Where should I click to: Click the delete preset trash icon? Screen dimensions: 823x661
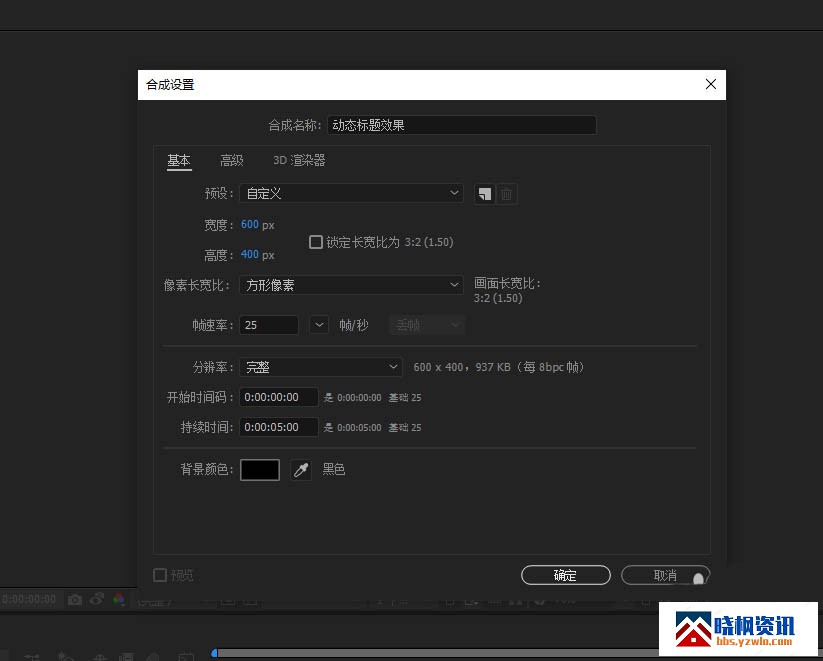[507, 194]
